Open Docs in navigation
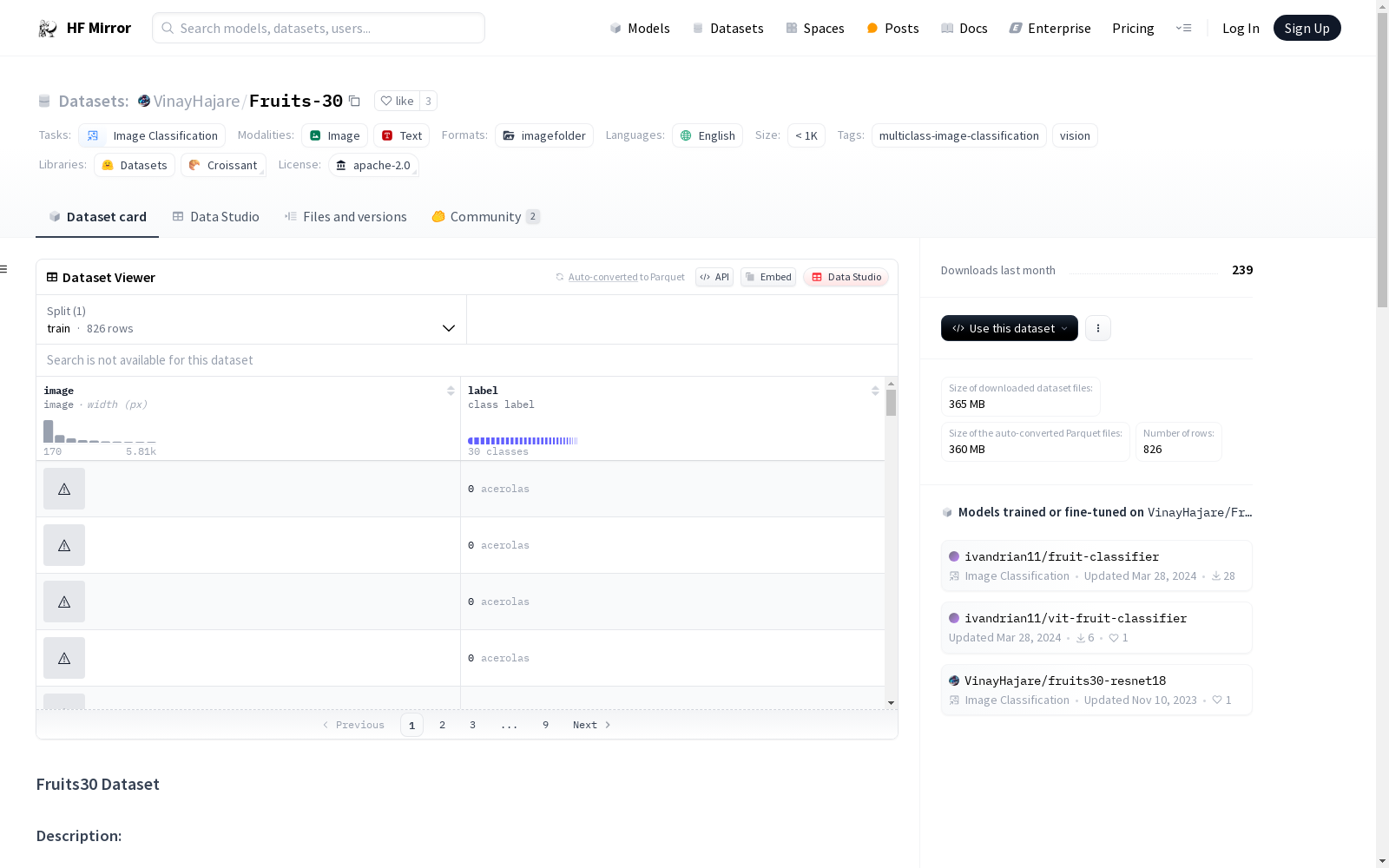Image resolution: width=1389 pixels, height=868 pixels. pos(964,29)
